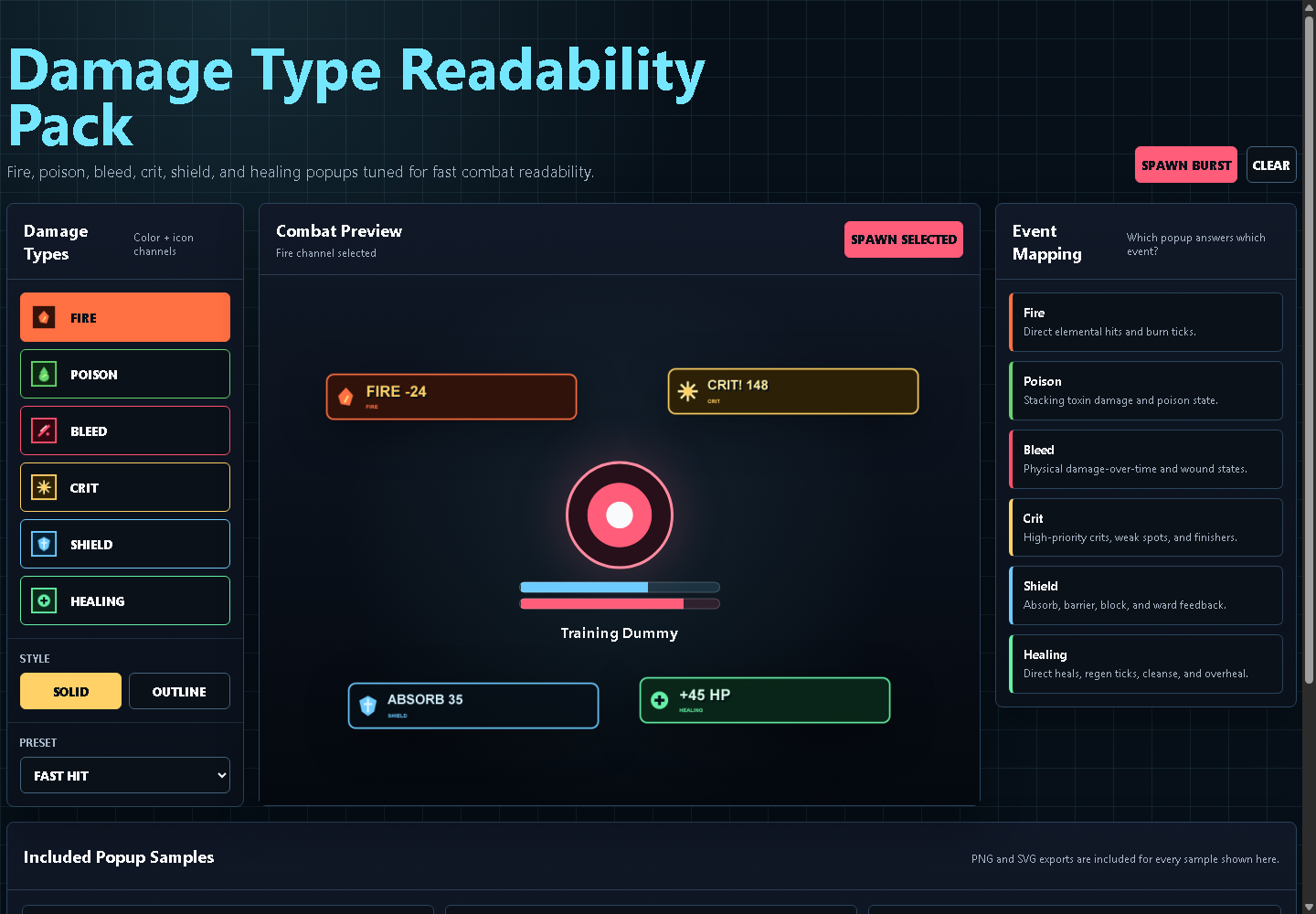Image resolution: width=1316 pixels, height=914 pixels.
Task: Switch style to OUTLINE
Action: (179, 691)
